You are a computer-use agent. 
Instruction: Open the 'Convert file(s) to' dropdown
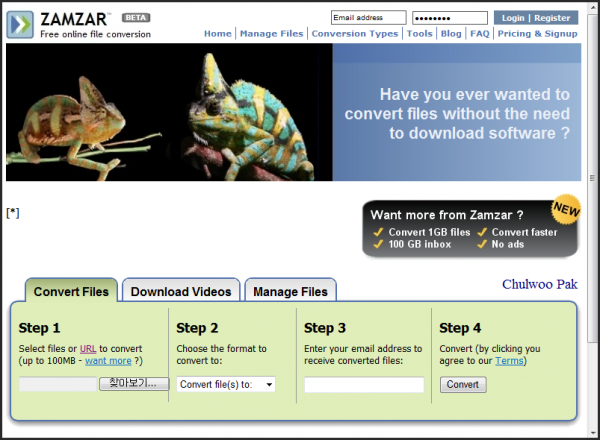(226, 384)
